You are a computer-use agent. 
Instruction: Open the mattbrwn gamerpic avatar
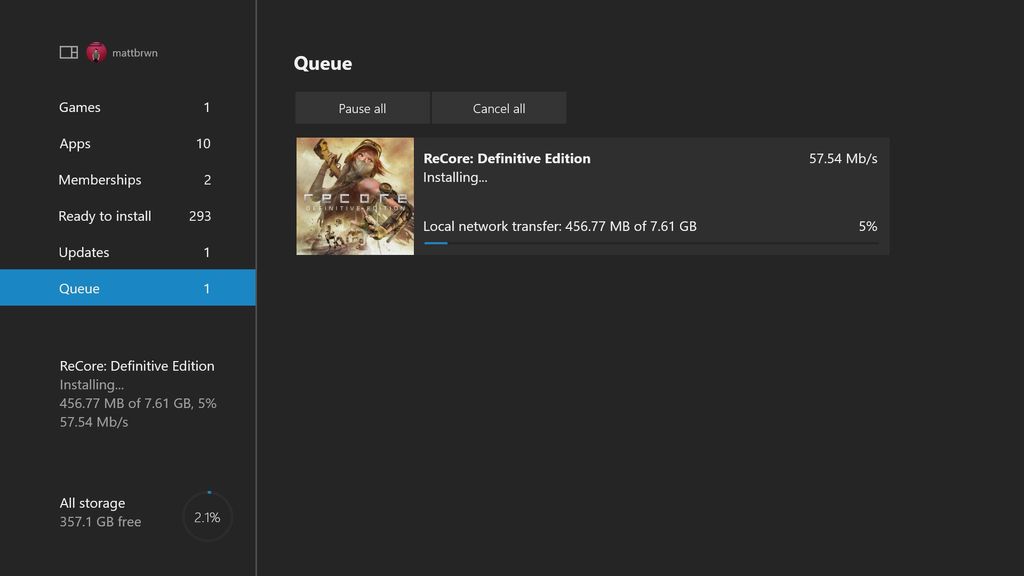[x=96, y=51]
